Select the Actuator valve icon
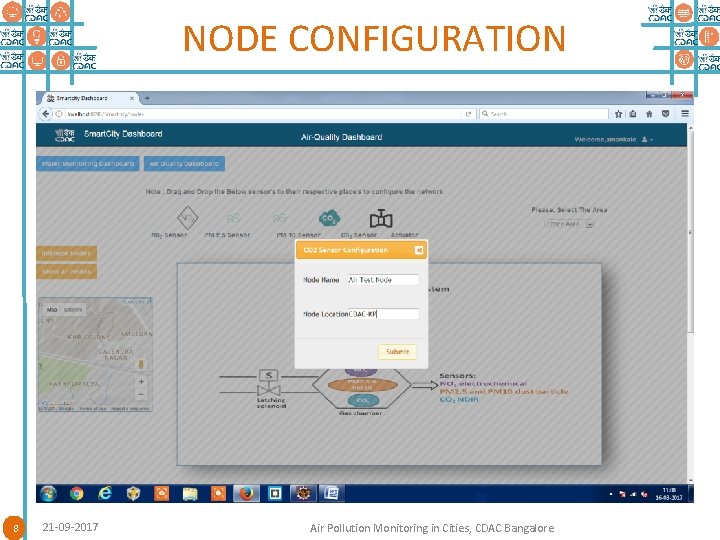The height and width of the screenshot is (540, 720). [x=381, y=219]
